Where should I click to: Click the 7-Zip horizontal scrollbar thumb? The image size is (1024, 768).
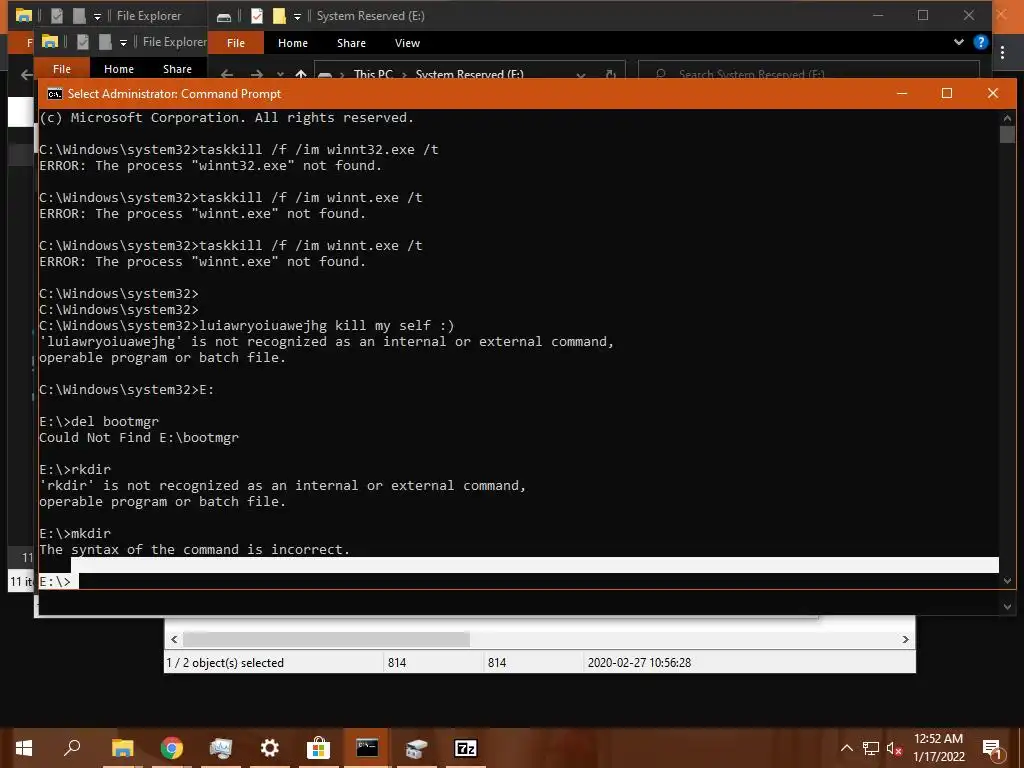(327, 639)
